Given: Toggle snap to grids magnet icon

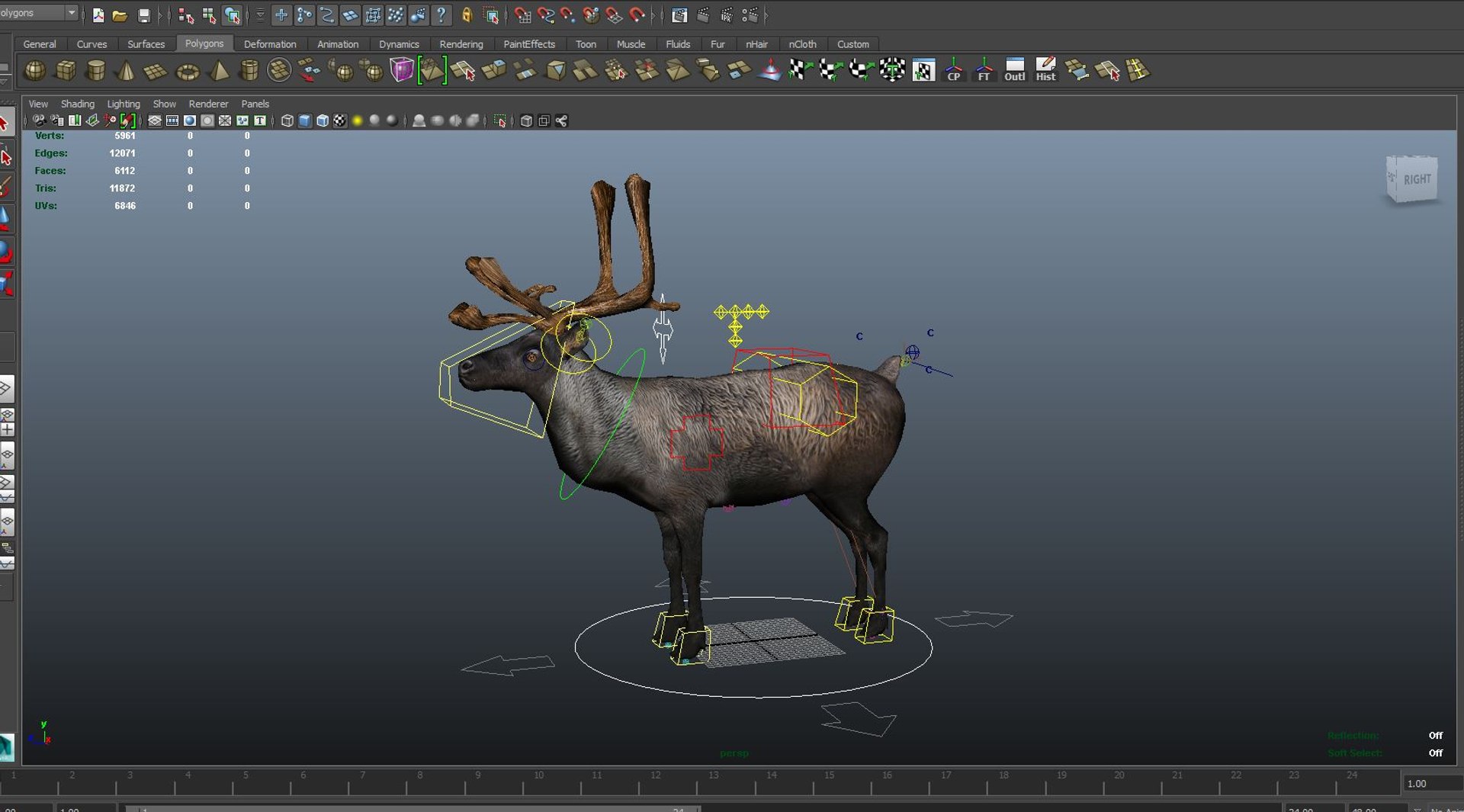Looking at the screenshot, I should click(522, 14).
